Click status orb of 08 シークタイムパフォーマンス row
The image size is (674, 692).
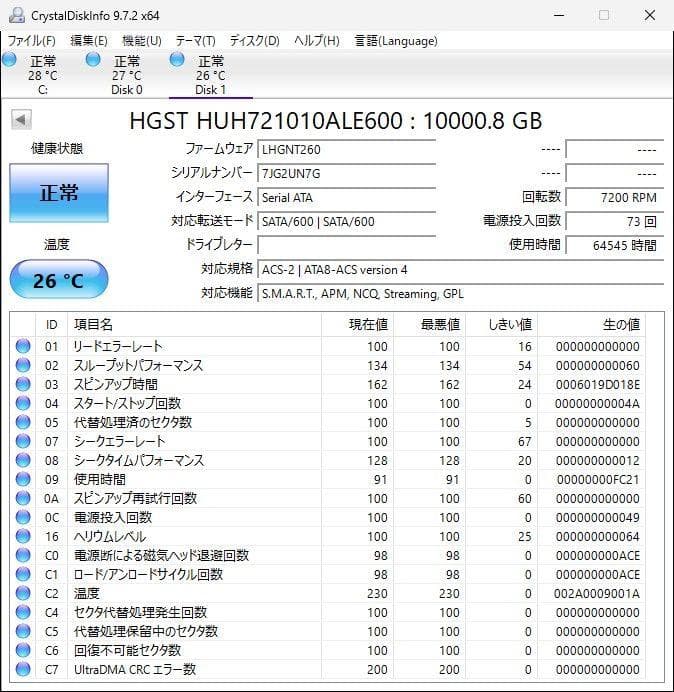point(23,460)
